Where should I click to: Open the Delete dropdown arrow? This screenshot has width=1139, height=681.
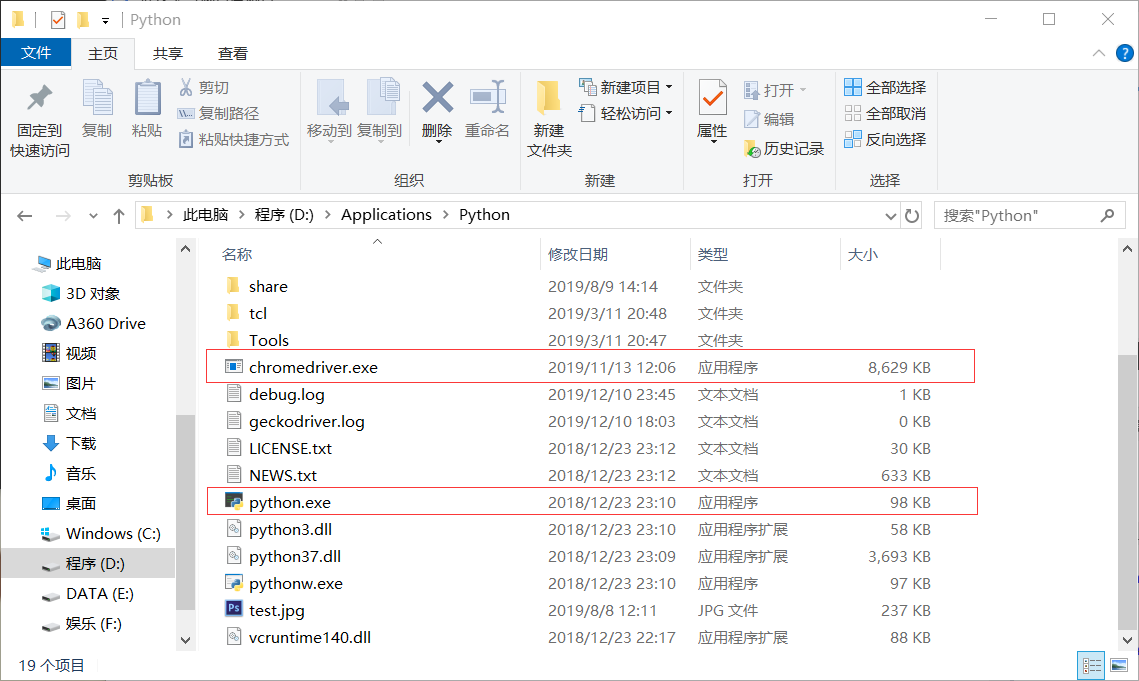(438, 142)
